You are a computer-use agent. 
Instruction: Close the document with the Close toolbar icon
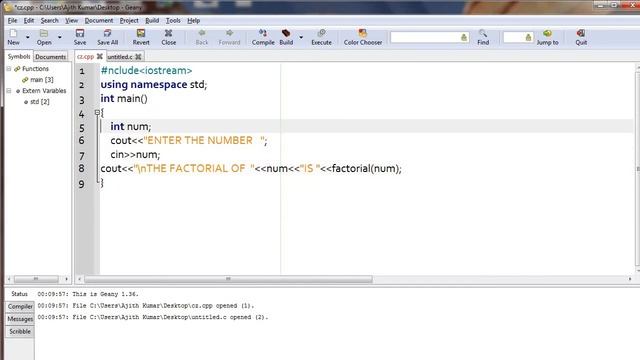(x=168, y=37)
